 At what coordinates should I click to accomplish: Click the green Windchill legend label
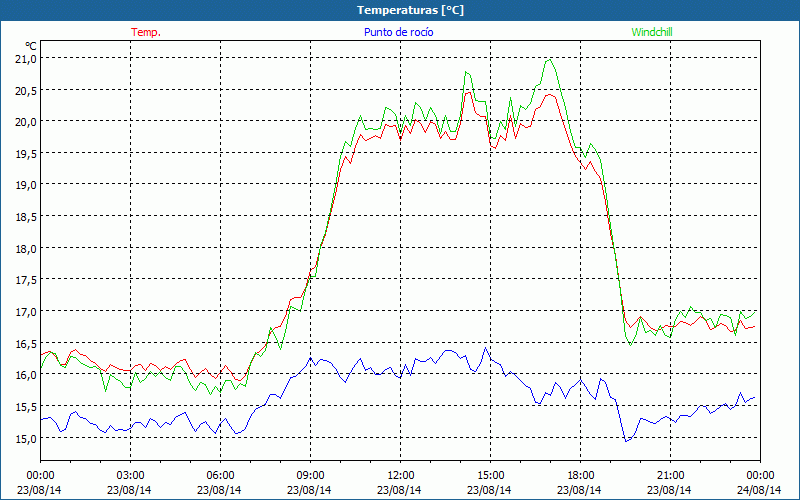tap(652, 32)
